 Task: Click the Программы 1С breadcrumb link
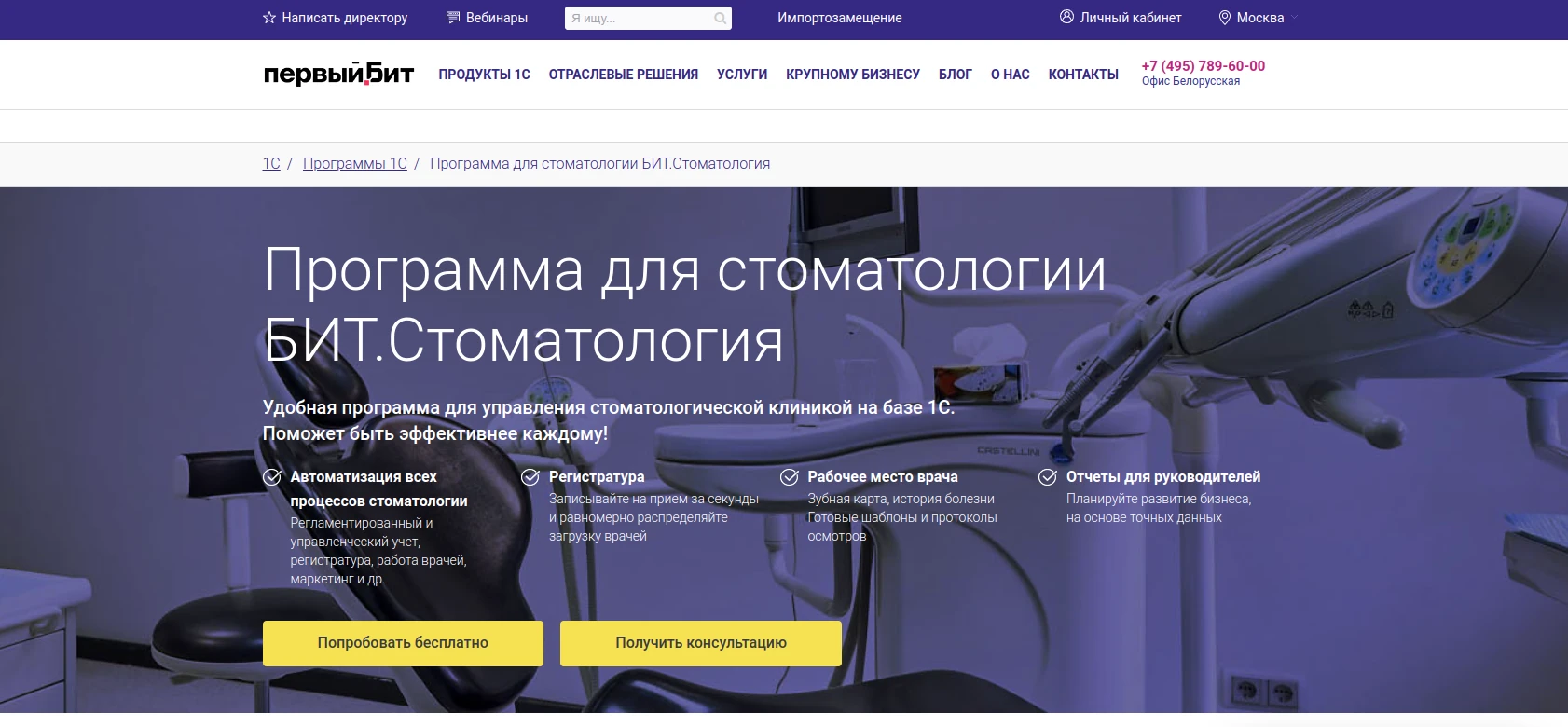click(355, 164)
